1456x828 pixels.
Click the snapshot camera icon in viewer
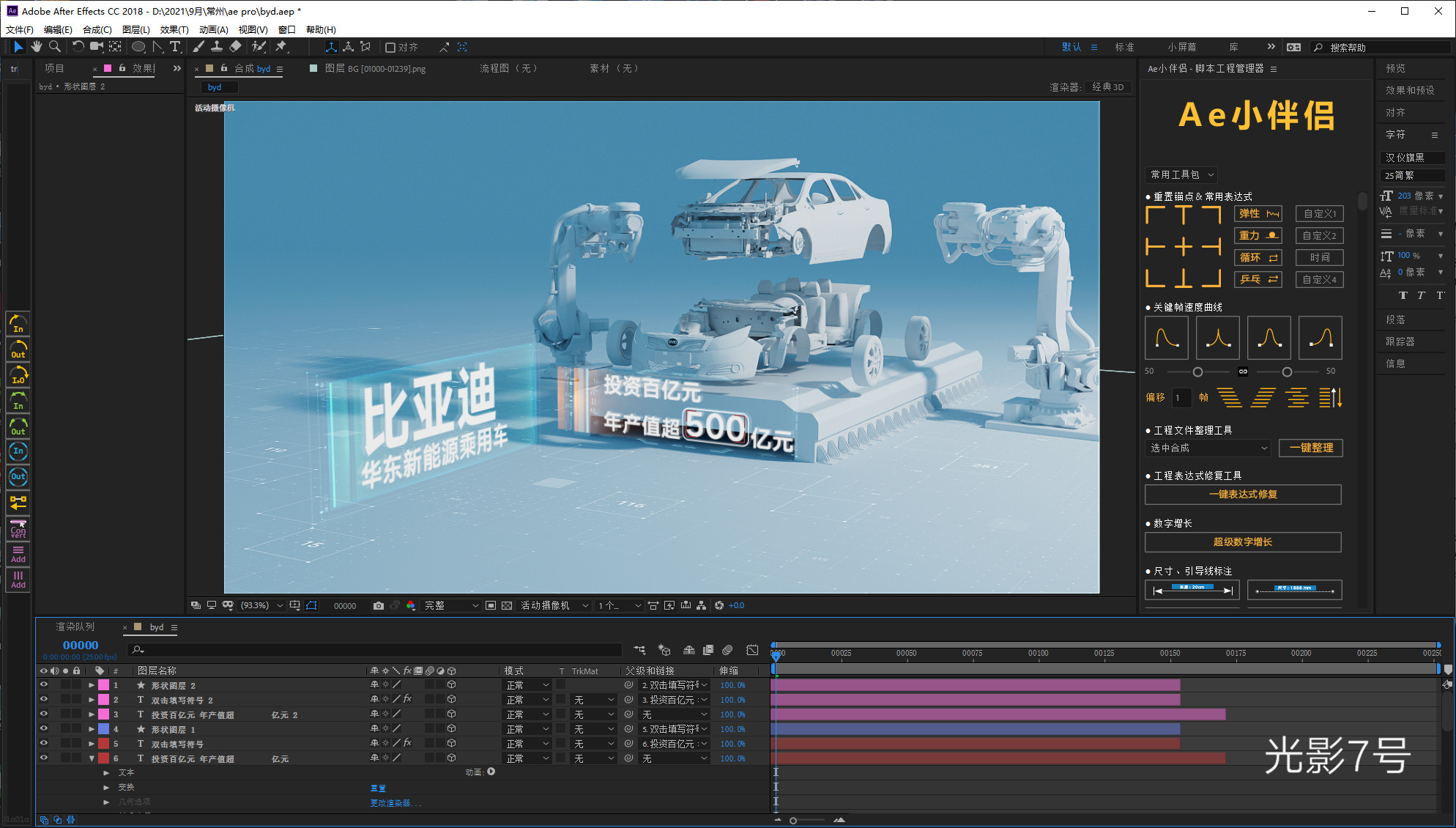click(x=378, y=605)
